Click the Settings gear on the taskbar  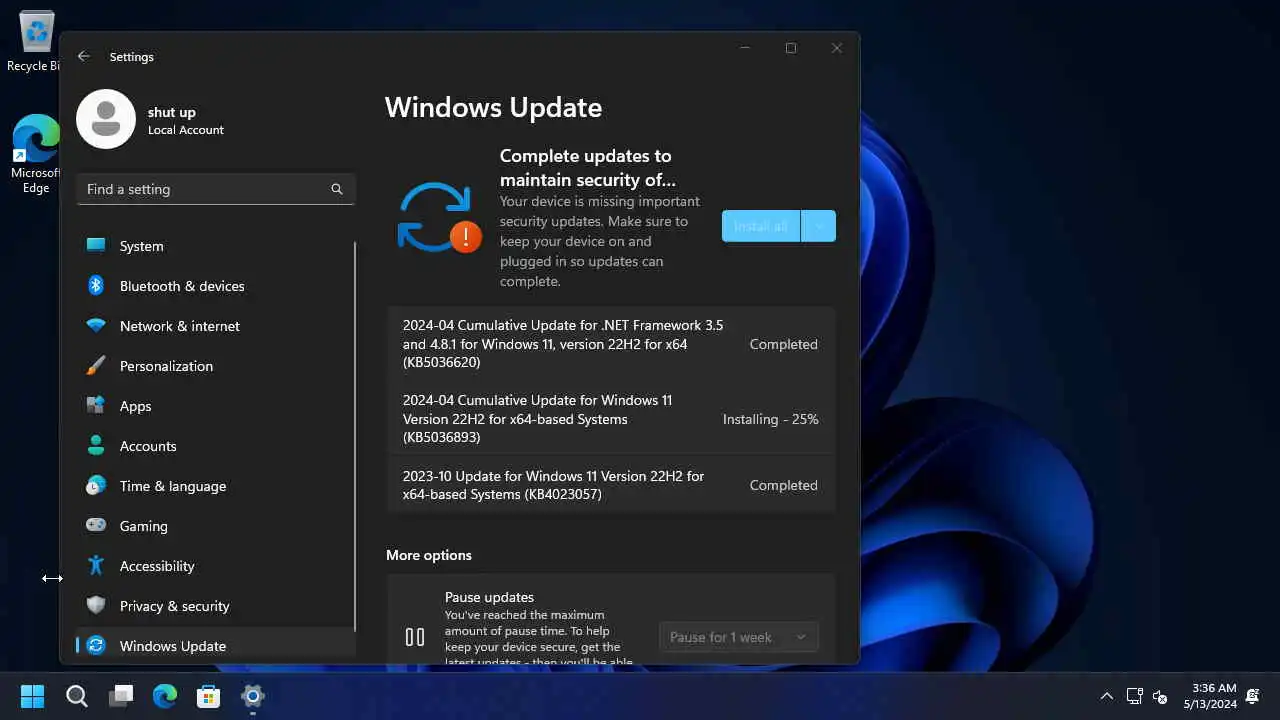[252, 696]
